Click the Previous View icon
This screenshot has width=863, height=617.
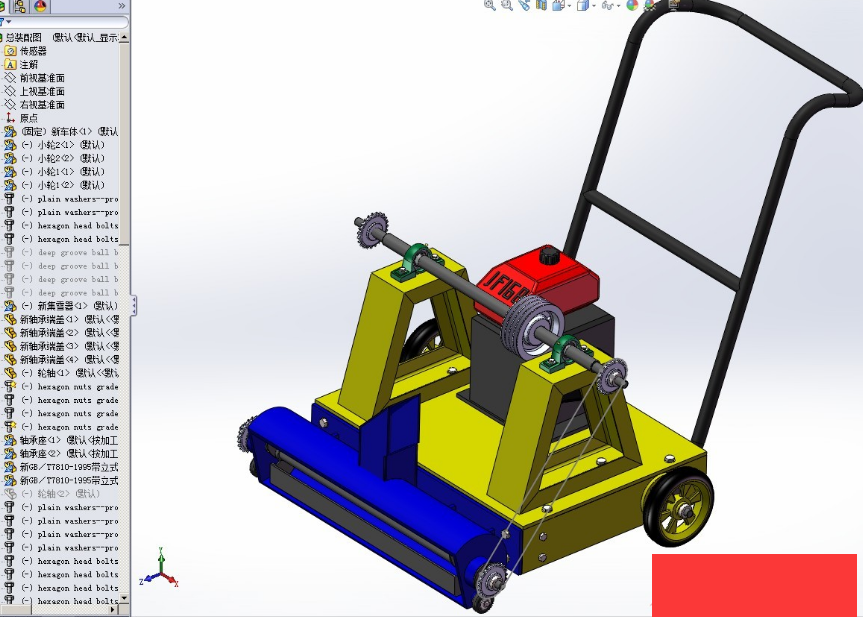523,6
